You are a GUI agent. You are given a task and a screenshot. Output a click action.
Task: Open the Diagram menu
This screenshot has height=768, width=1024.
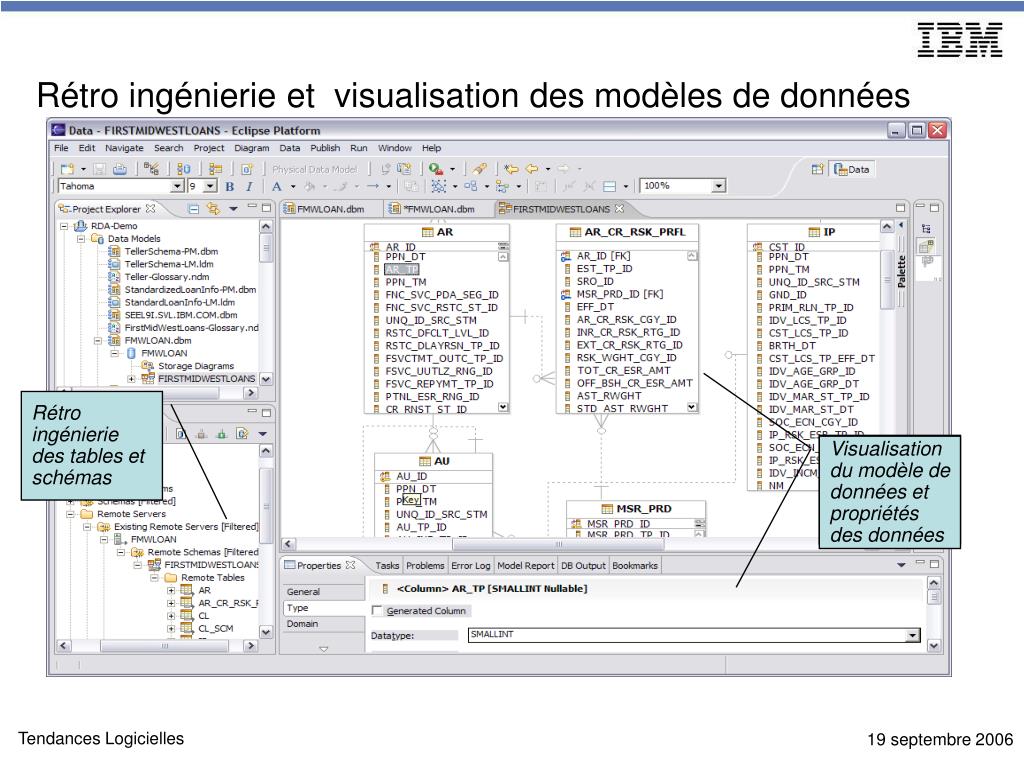click(251, 148)
